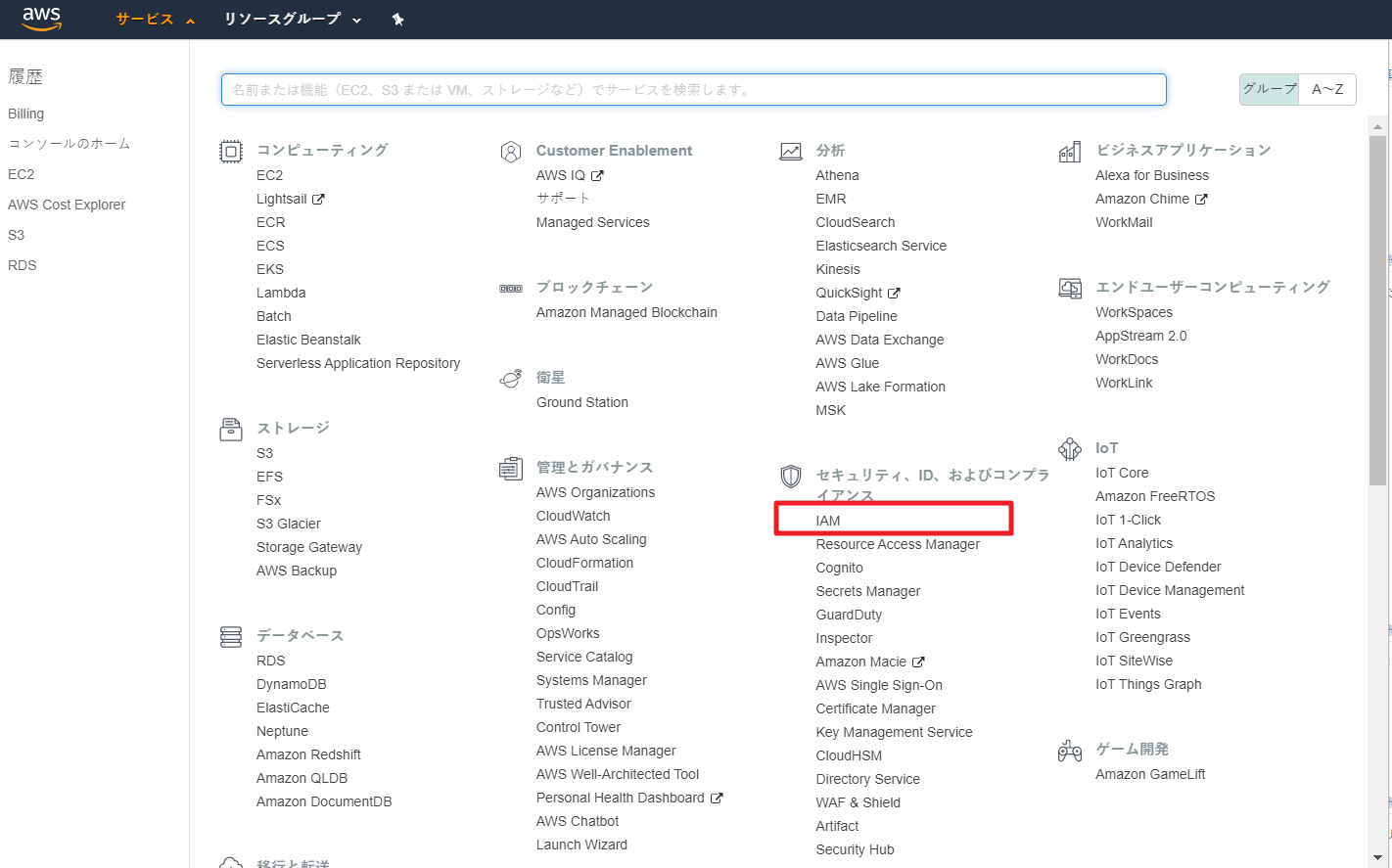Image resolution: width=1392 pixels, height=868 pixels.
Task: Open Billing from history sidebar
Action: pyautogui.click(x=26, y=114)
